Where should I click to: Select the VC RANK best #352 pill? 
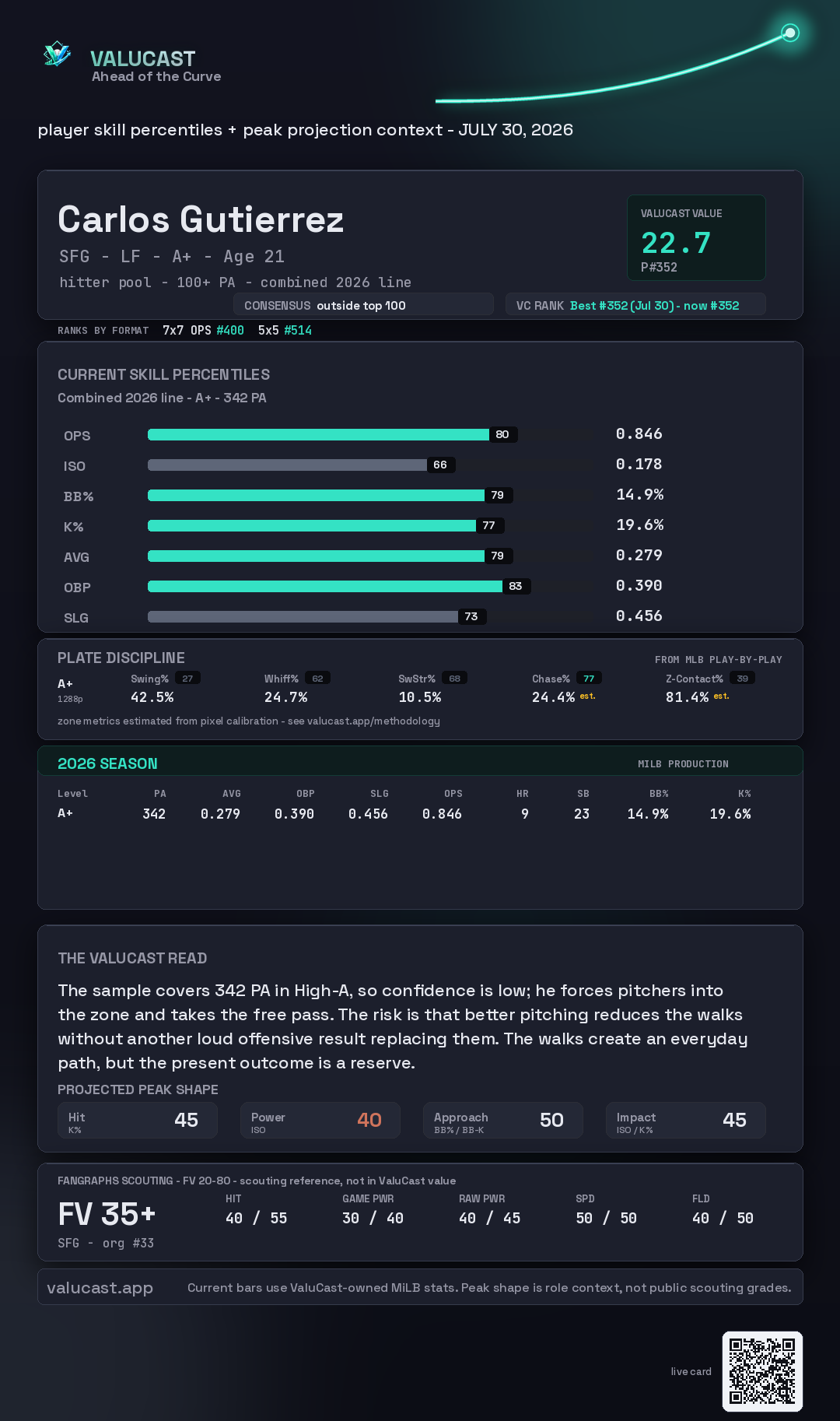635,305
